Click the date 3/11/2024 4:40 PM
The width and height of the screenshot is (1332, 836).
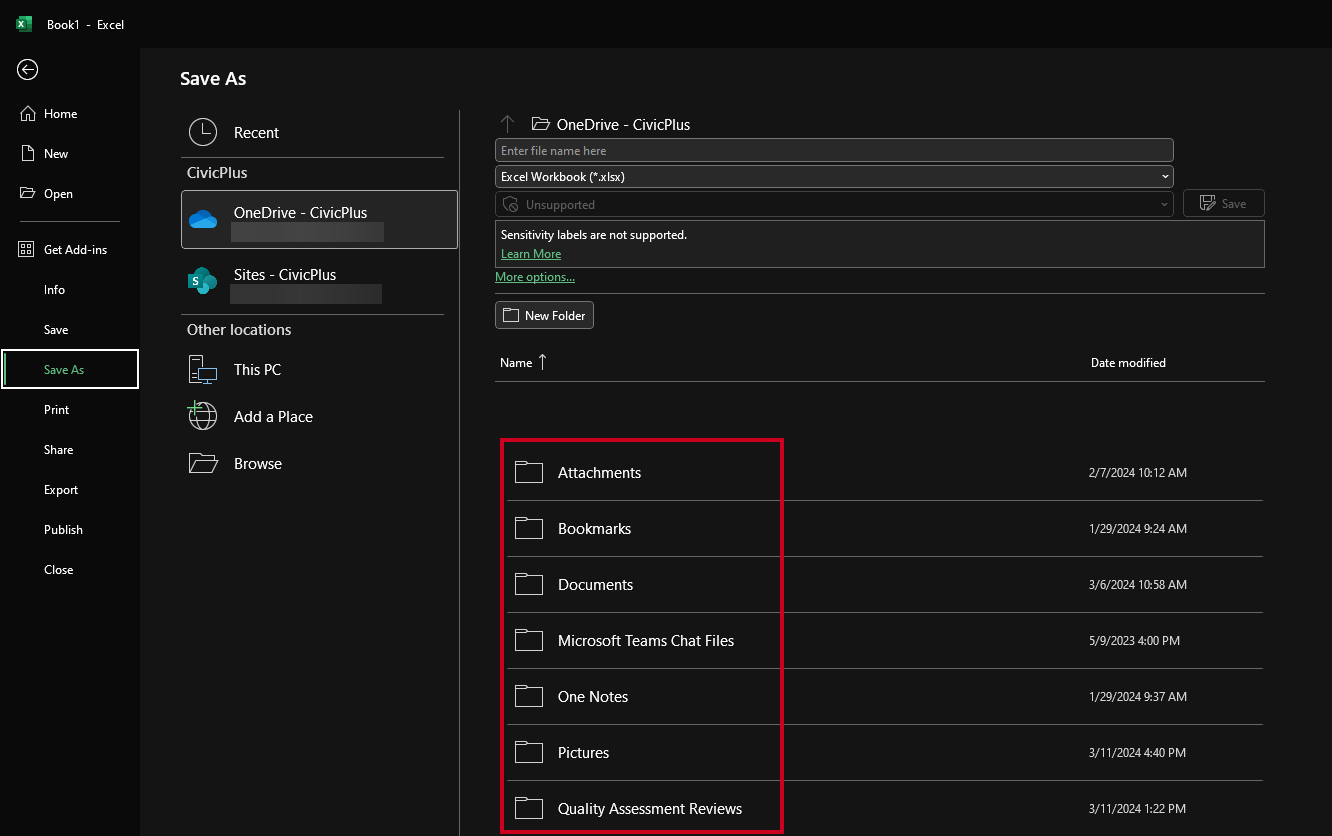(x=1138, y=753)
